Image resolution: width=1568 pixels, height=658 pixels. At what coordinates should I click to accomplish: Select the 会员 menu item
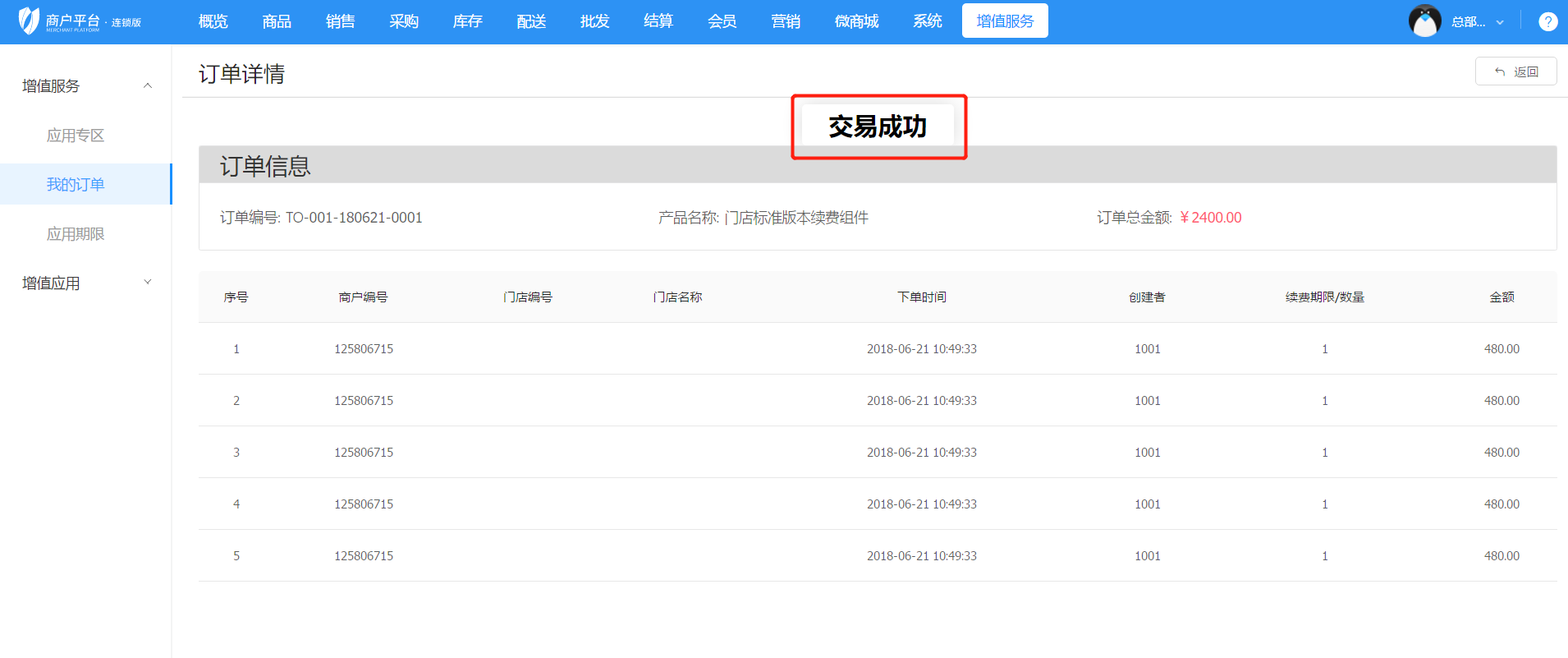point(722,21)
